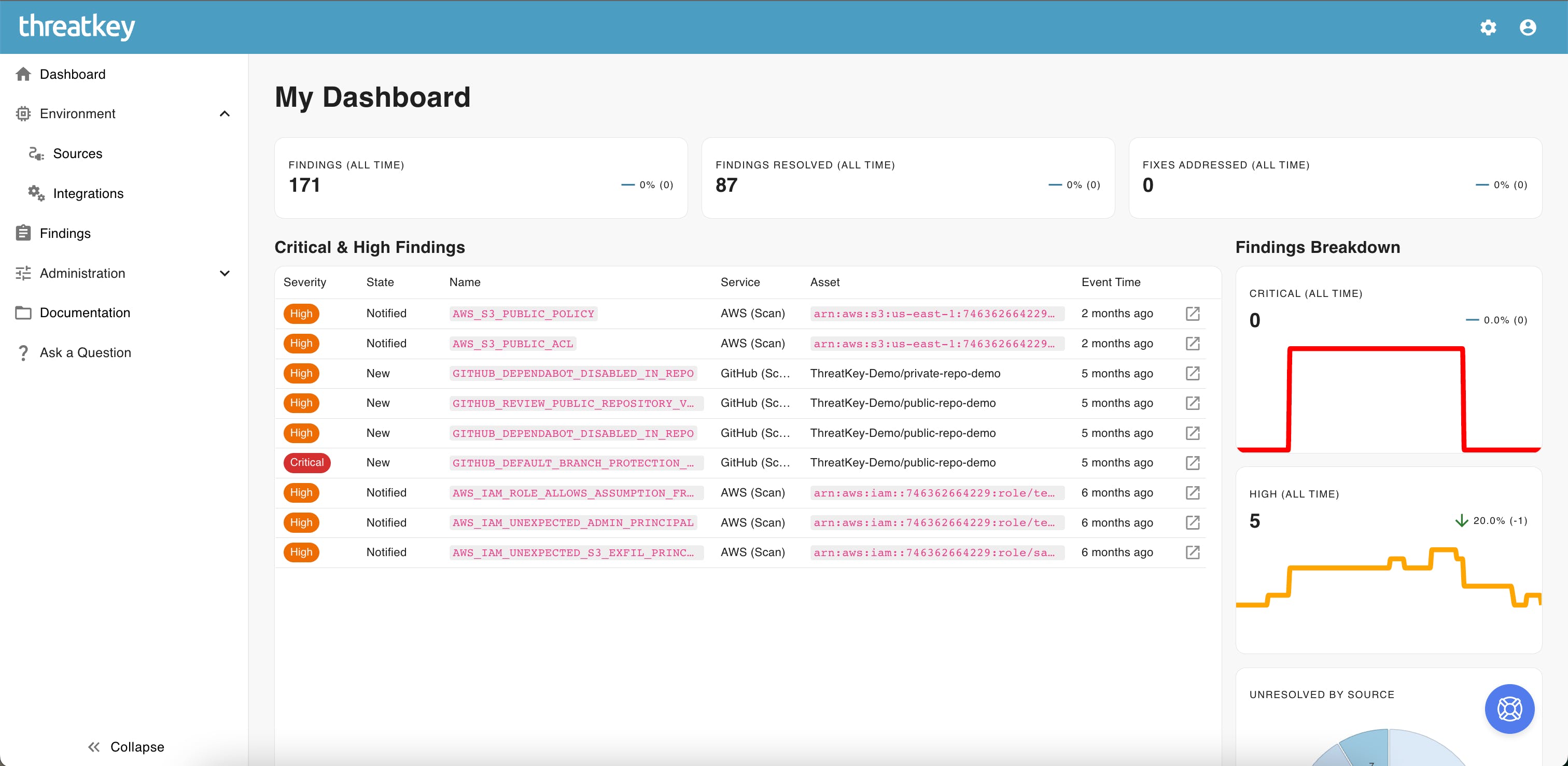The height and width of the screenshot is (766, 1568).
Task: Open external link for GITHUB_DEFAULT_BRANCH_PROTECTION finding
Action: [x=1193, y=462]
